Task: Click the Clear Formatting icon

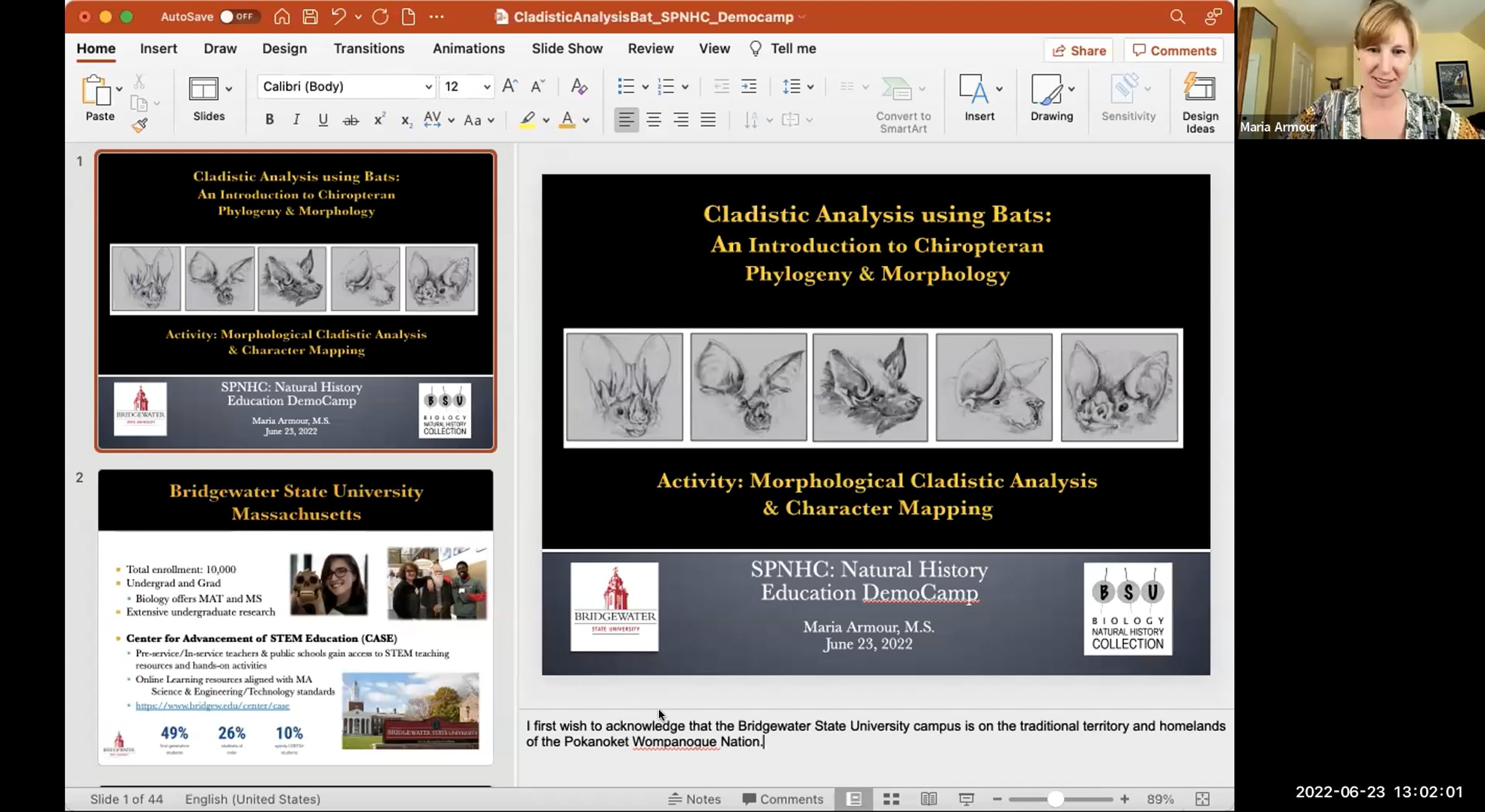Action: pos(579,87)
